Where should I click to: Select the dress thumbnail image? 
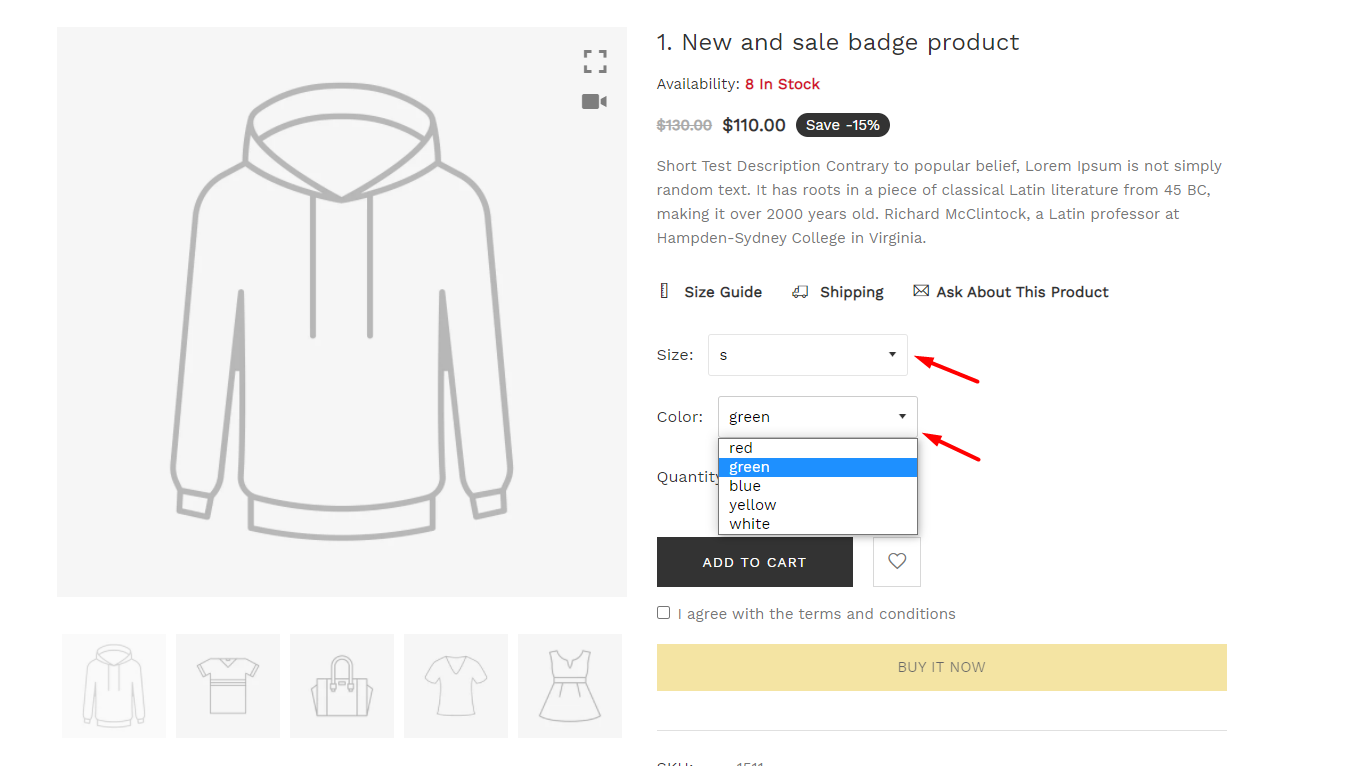click(569, 685)
